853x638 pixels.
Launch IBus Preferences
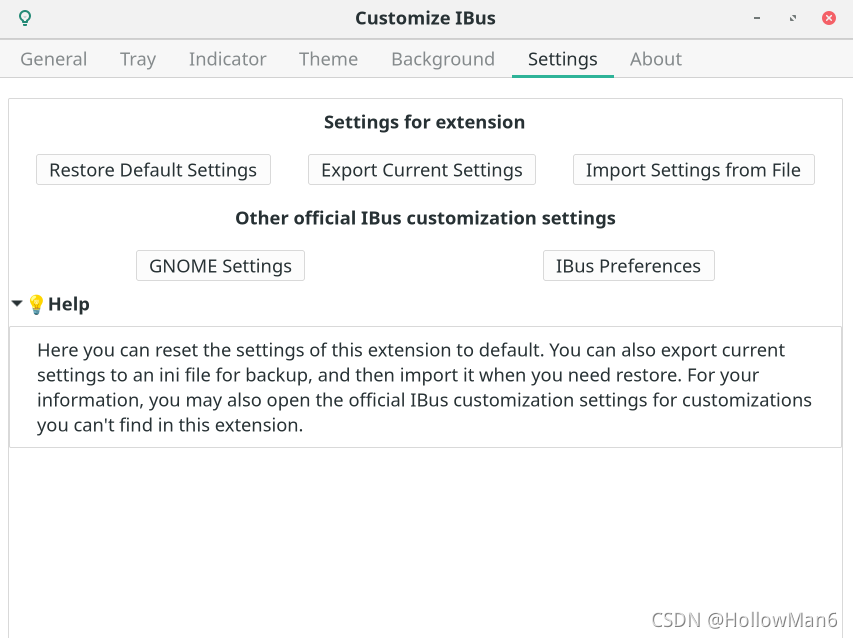click(628, 266)
